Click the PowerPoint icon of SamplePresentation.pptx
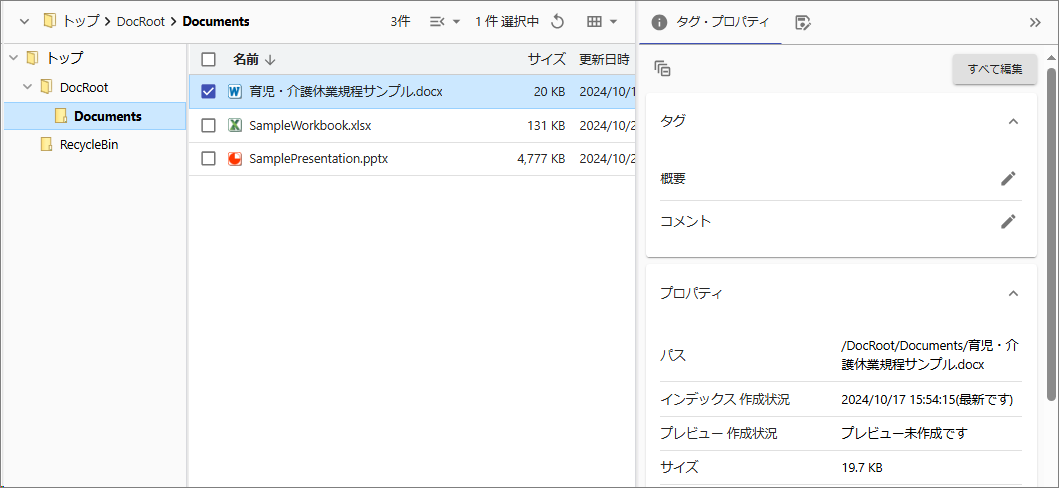The height and width of the screenshot is (488, 1059). tap(235, 158)
